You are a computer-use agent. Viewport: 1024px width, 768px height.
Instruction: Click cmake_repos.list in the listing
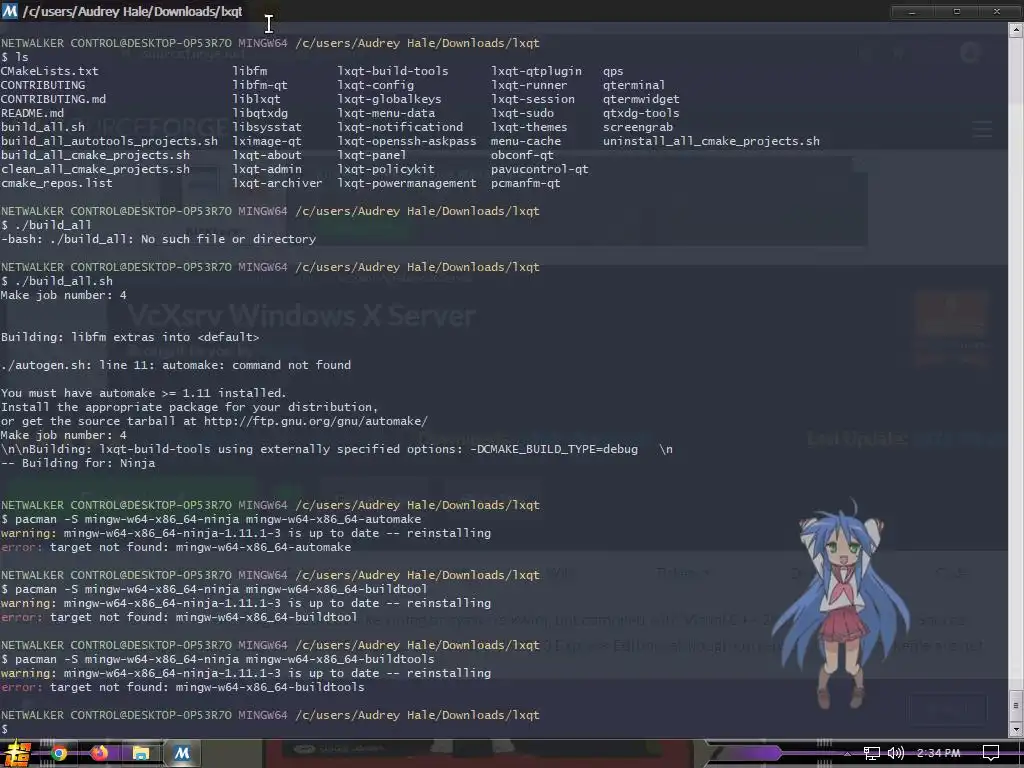click(x=57, y=184)
